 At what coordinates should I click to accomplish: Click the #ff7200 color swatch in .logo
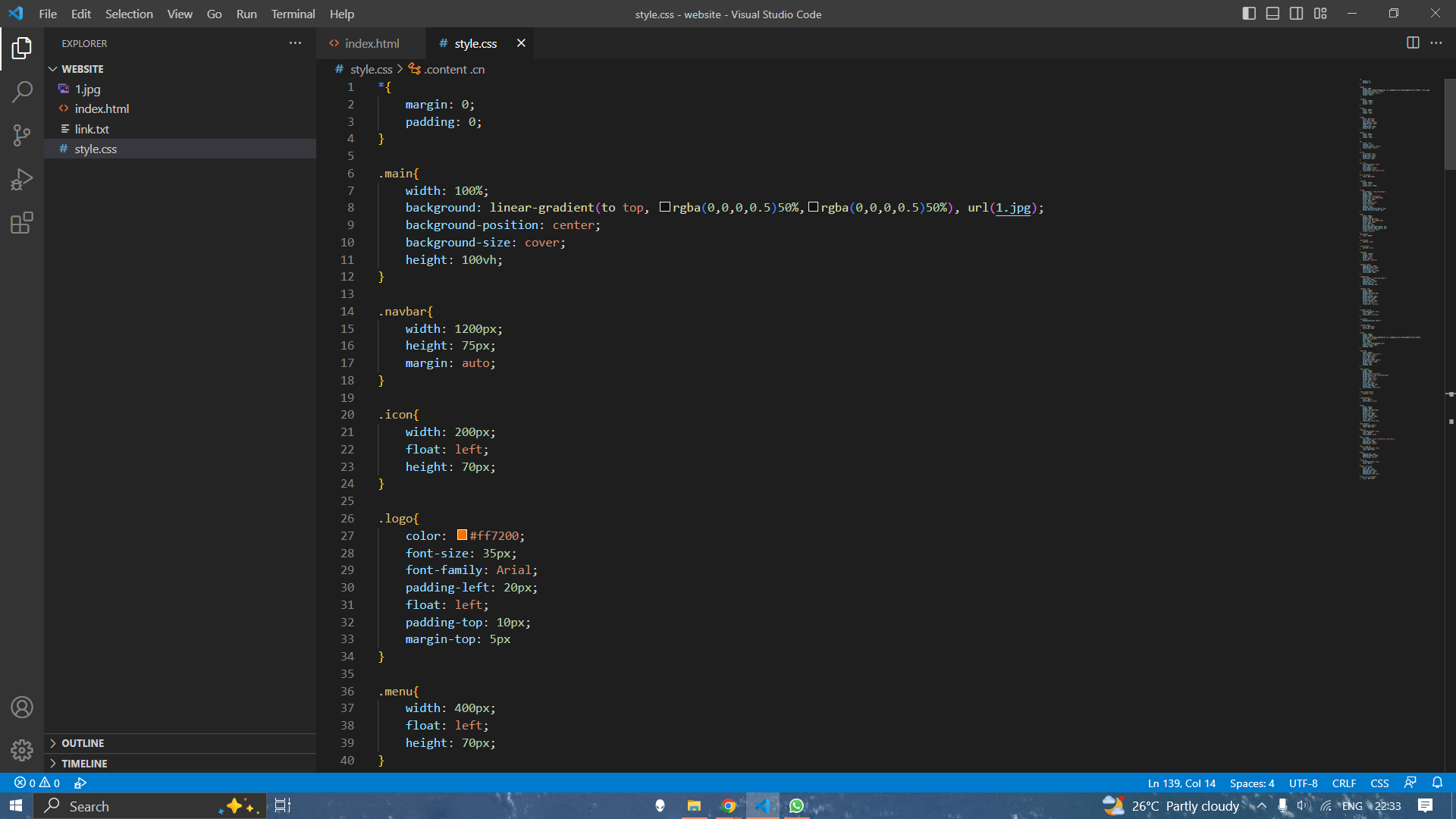point(461,535)
